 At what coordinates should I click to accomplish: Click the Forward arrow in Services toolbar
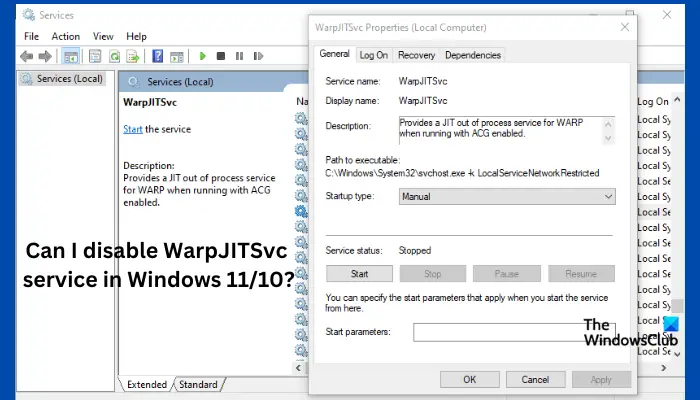(x=45, y=56)
